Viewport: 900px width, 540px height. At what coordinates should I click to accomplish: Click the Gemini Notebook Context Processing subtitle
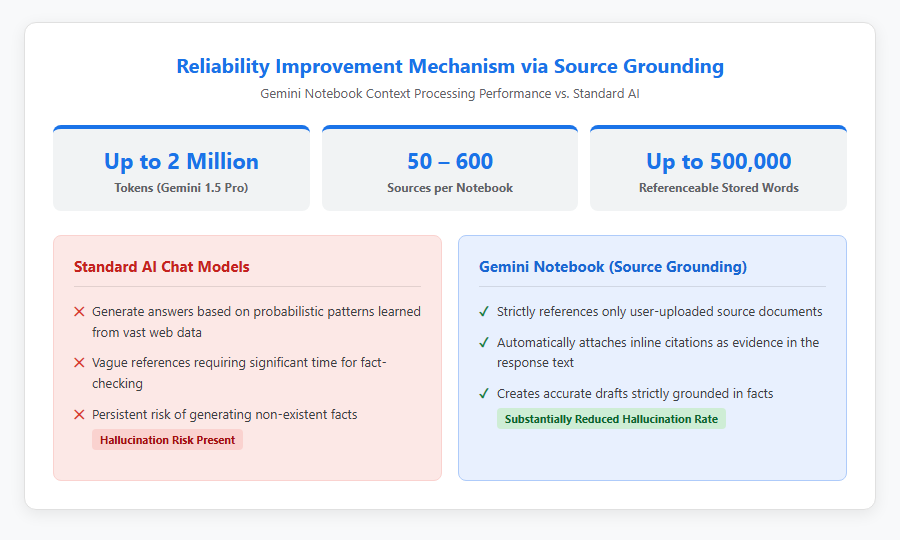tap(450, 94)
